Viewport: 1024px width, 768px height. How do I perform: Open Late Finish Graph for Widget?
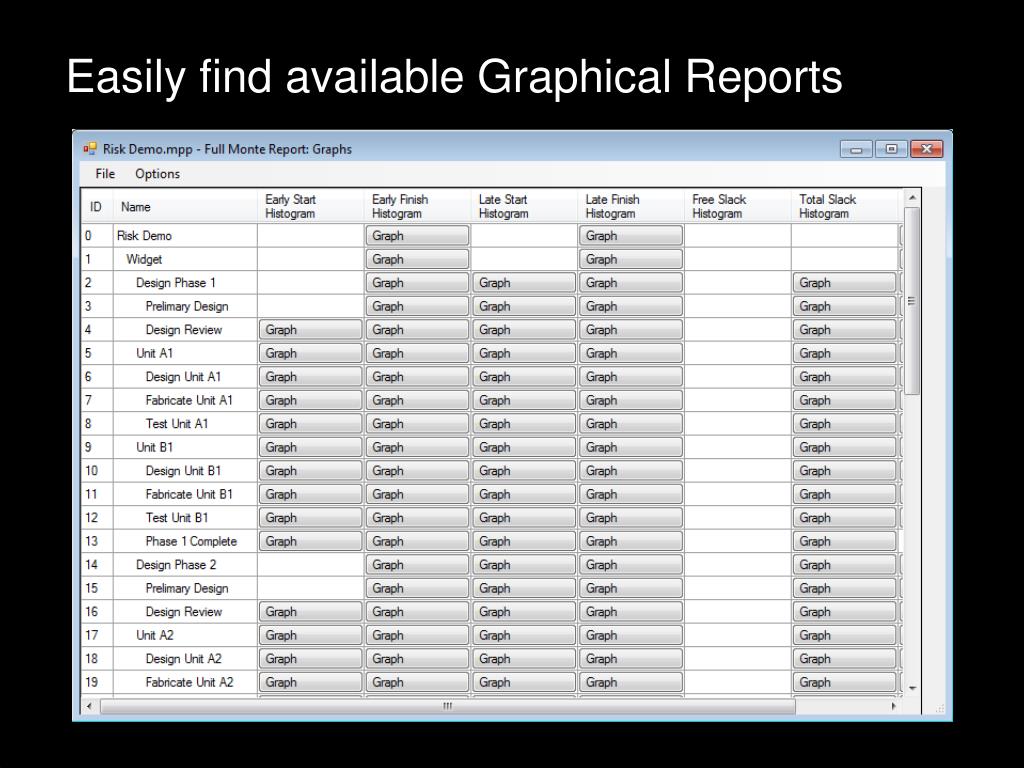pyautogui.click(x=630, y=259)
